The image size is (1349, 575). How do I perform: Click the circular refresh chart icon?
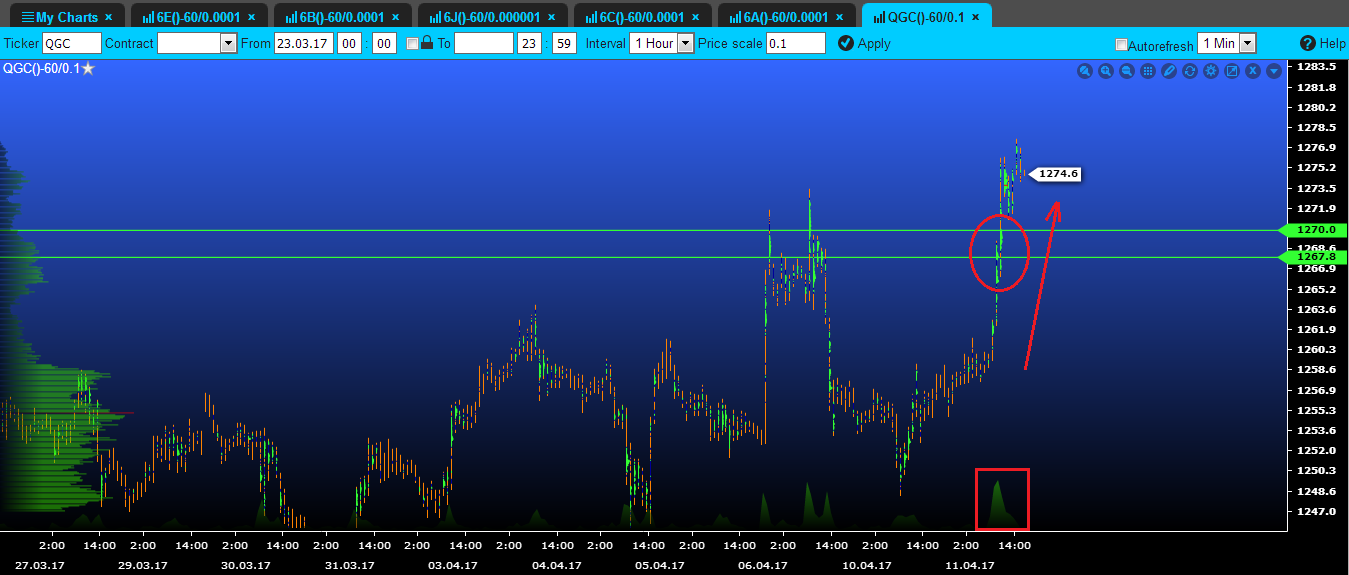point(1190,71)
